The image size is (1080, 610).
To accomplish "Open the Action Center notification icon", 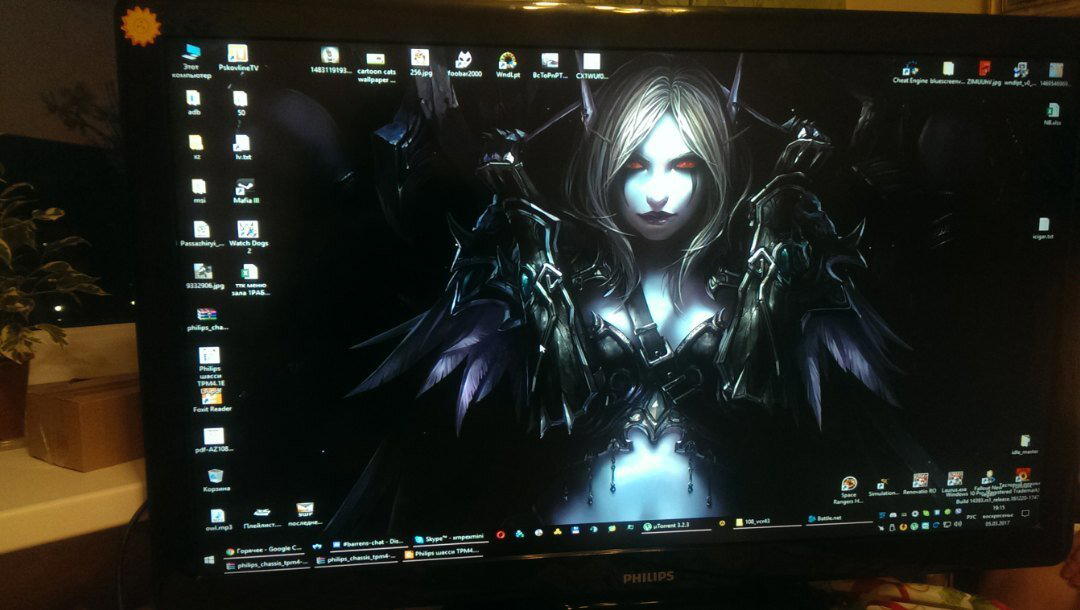I will (x=1025, y=514).
